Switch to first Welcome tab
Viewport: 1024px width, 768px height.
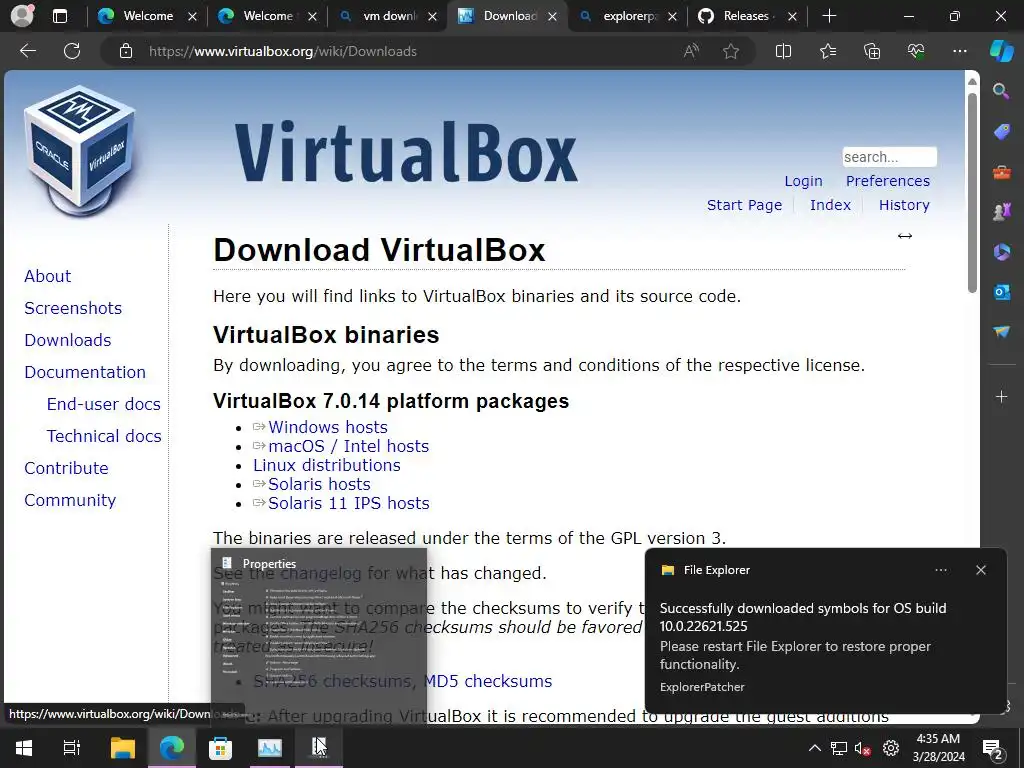(147, 16)
